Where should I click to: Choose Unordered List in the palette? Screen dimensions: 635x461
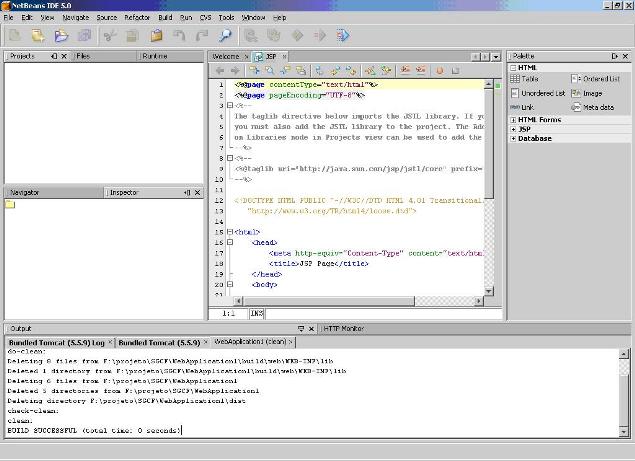click(543, 93)
